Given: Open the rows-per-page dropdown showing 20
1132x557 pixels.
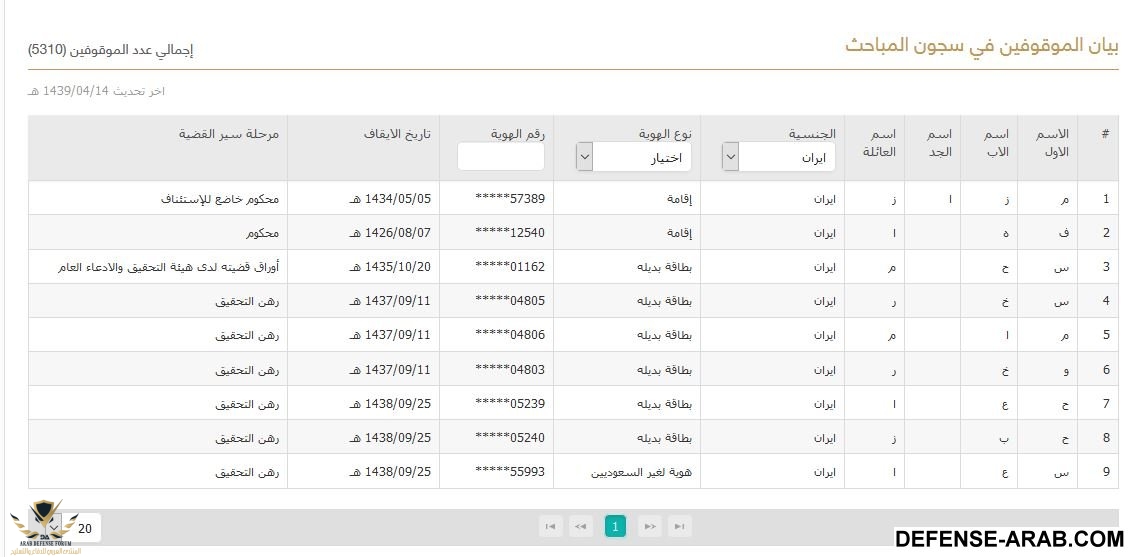Looking at the screenshot, I should pyautogui.click(x=77, y=527).
